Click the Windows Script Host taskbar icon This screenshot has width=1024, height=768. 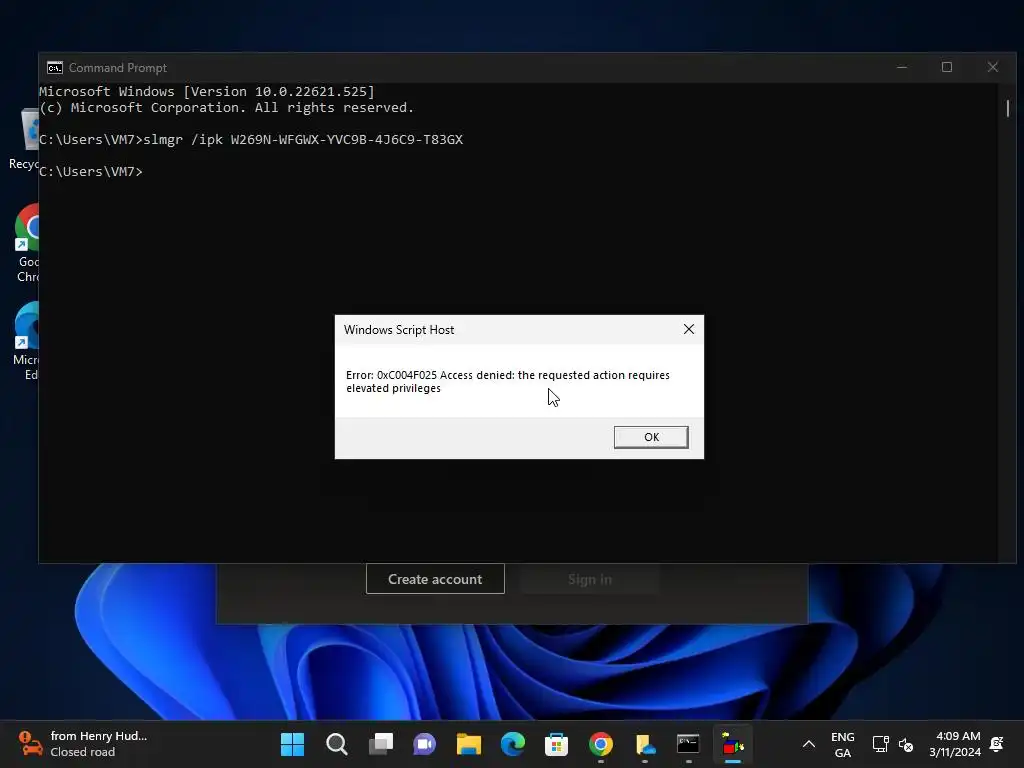tap(733, 744)
